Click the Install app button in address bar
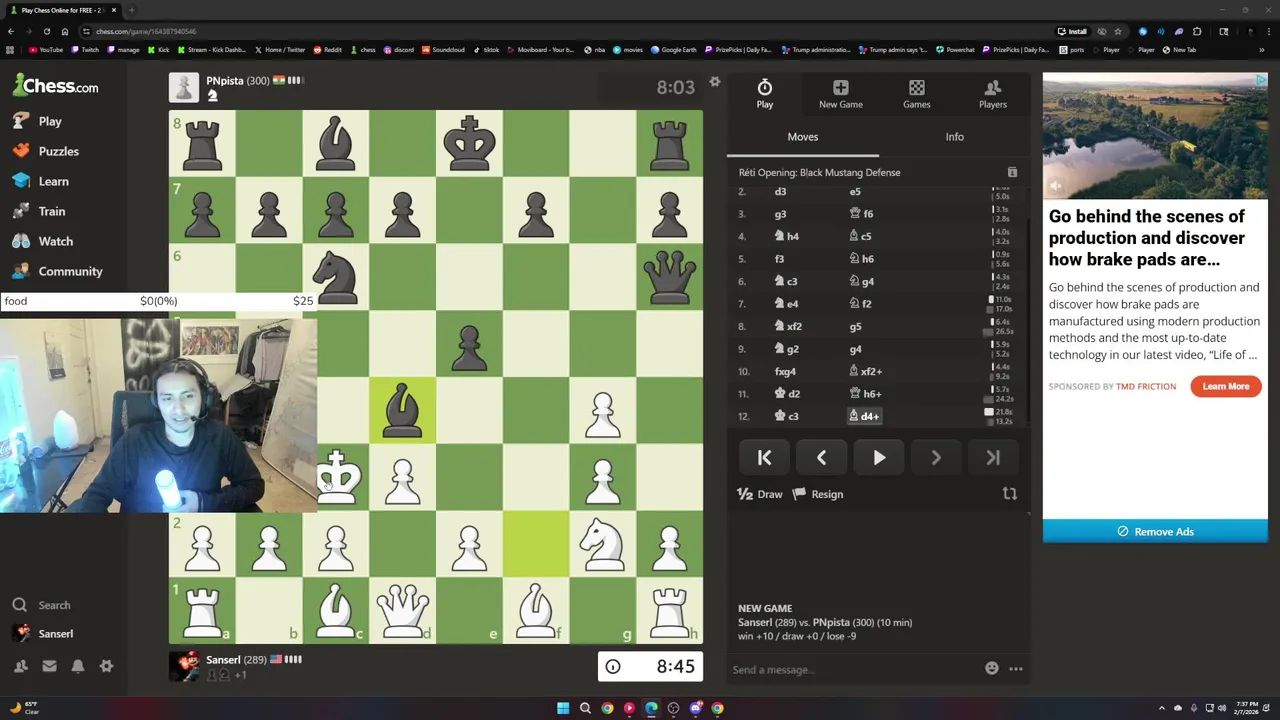The height and width of the screenshot is (720, 1280). pos(1072,32)
